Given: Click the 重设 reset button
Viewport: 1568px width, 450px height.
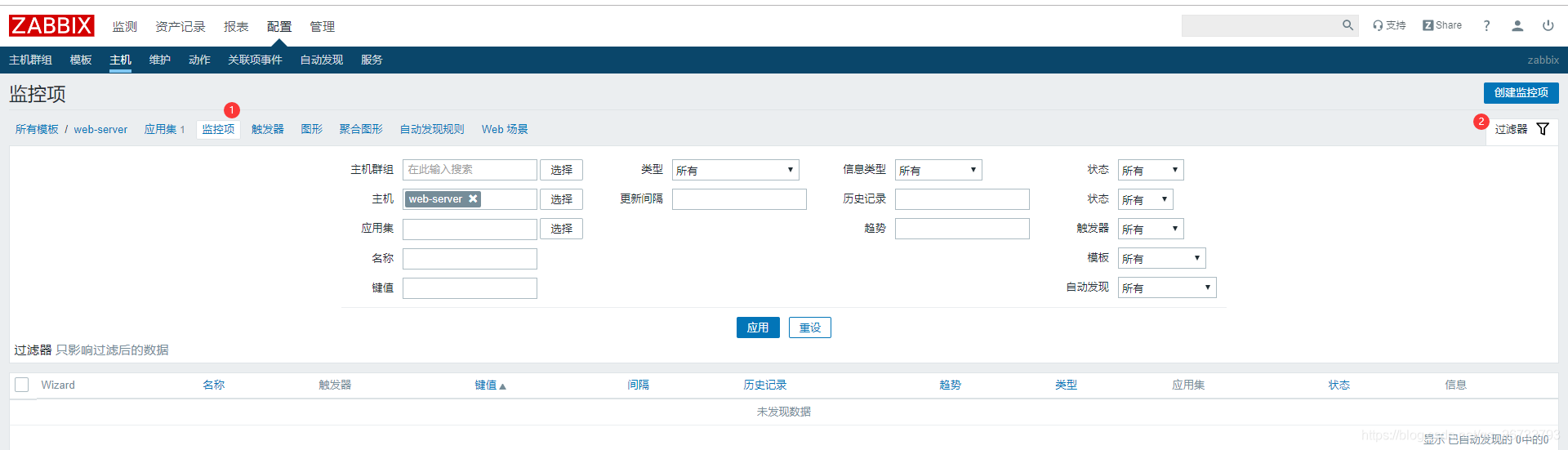Looking at the screenshot, I should click(x=810, y=327).
